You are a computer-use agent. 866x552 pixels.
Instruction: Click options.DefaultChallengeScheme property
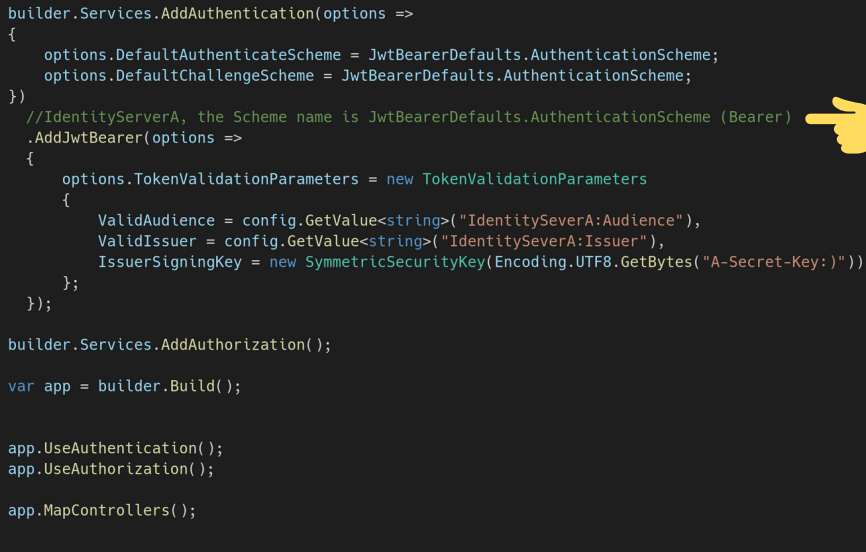click(x=179, y=76)
